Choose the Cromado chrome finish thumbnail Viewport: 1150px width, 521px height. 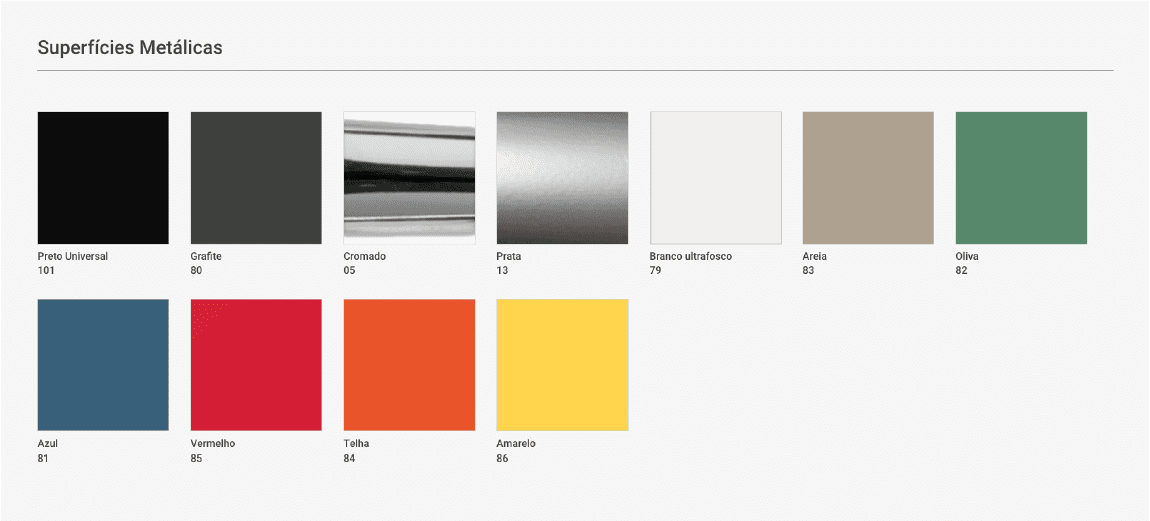(409, 178)
